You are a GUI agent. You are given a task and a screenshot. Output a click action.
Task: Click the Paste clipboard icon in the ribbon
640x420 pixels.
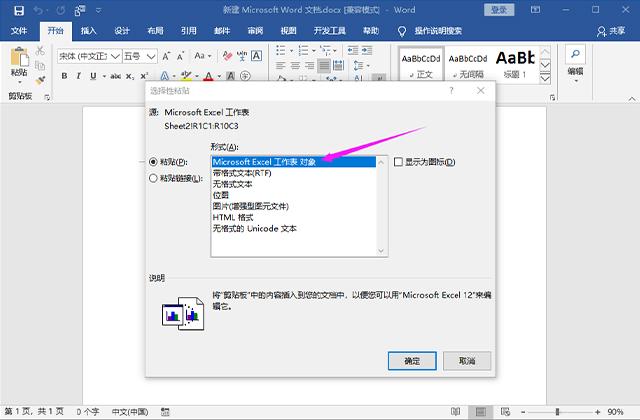point(19,57)
